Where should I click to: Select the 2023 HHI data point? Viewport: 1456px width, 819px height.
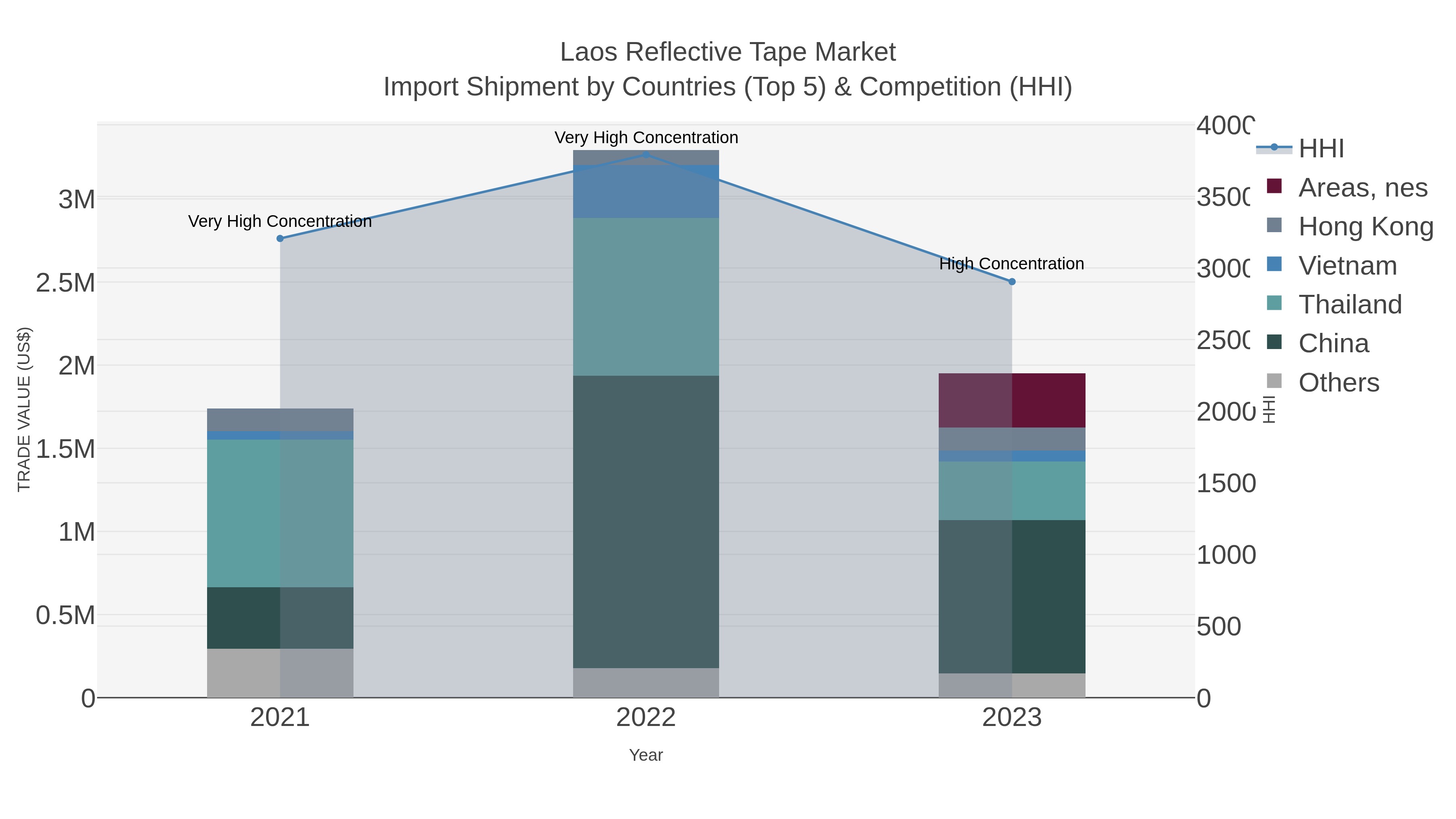click(1012, 281)
